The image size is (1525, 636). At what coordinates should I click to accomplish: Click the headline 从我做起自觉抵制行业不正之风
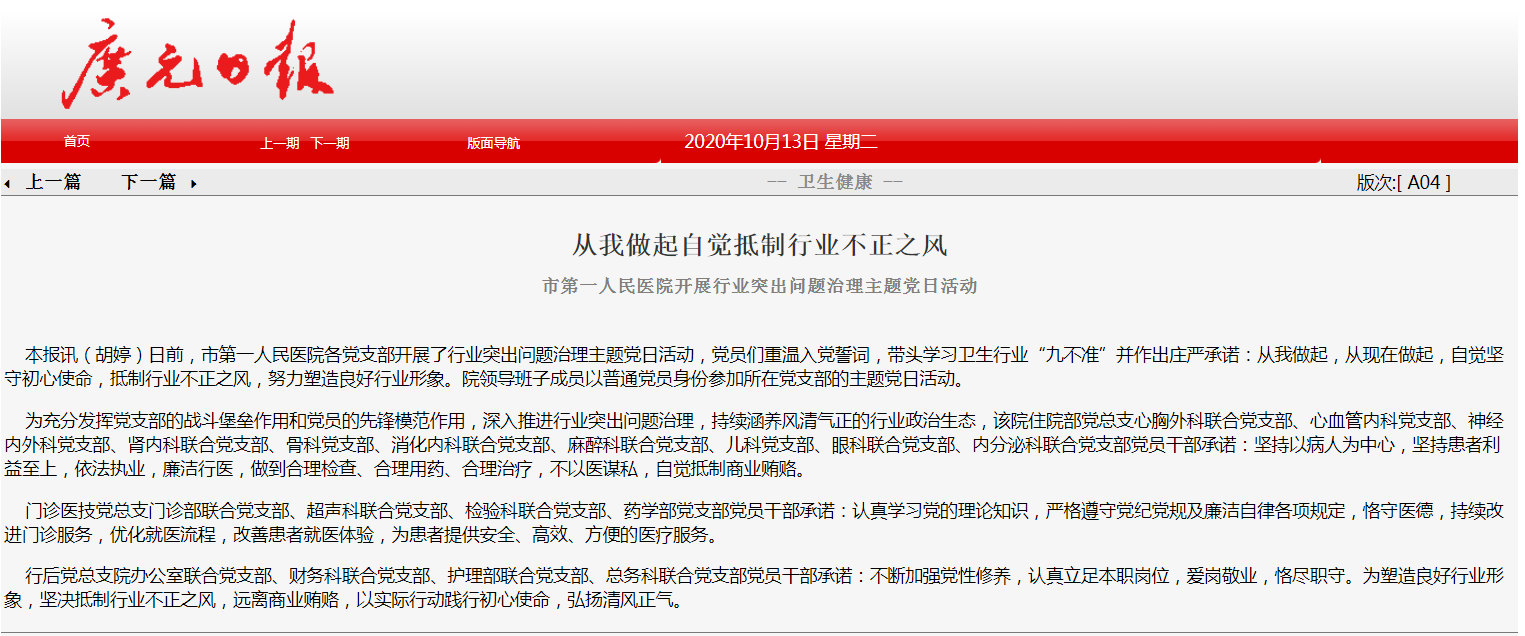(759, 245)
